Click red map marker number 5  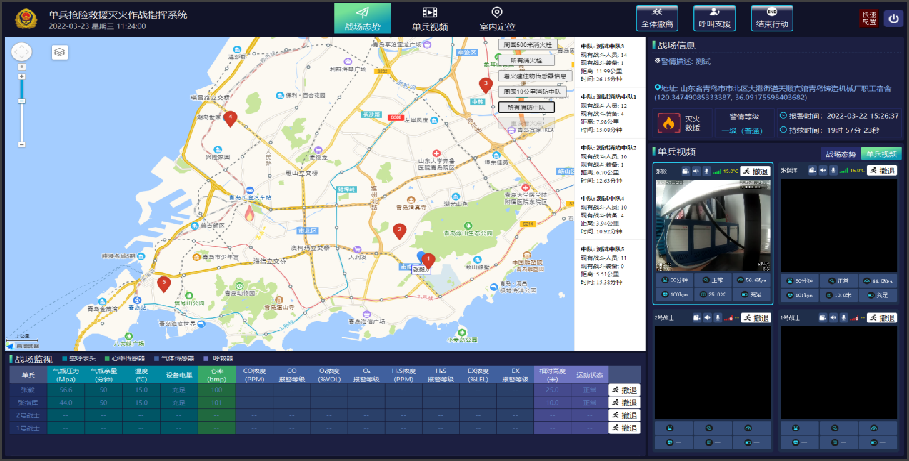coord(165,285)
